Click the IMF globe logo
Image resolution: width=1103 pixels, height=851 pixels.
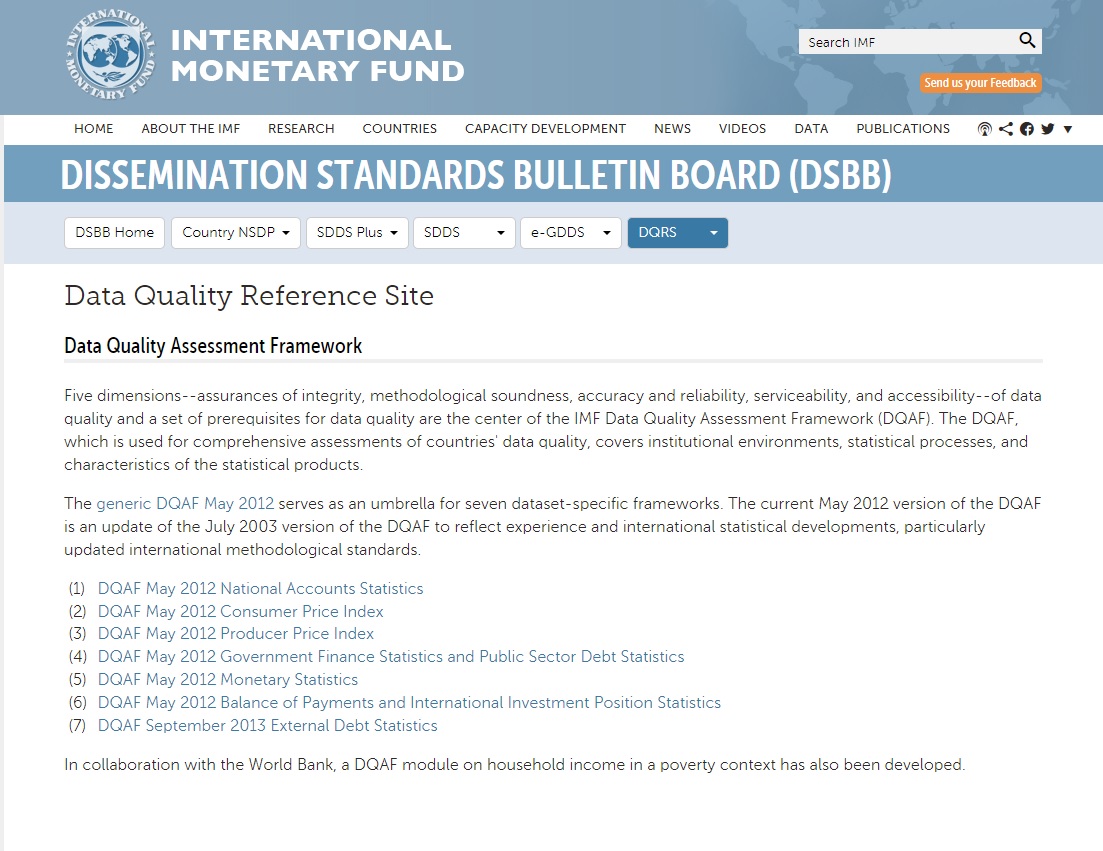coord(110,54)
